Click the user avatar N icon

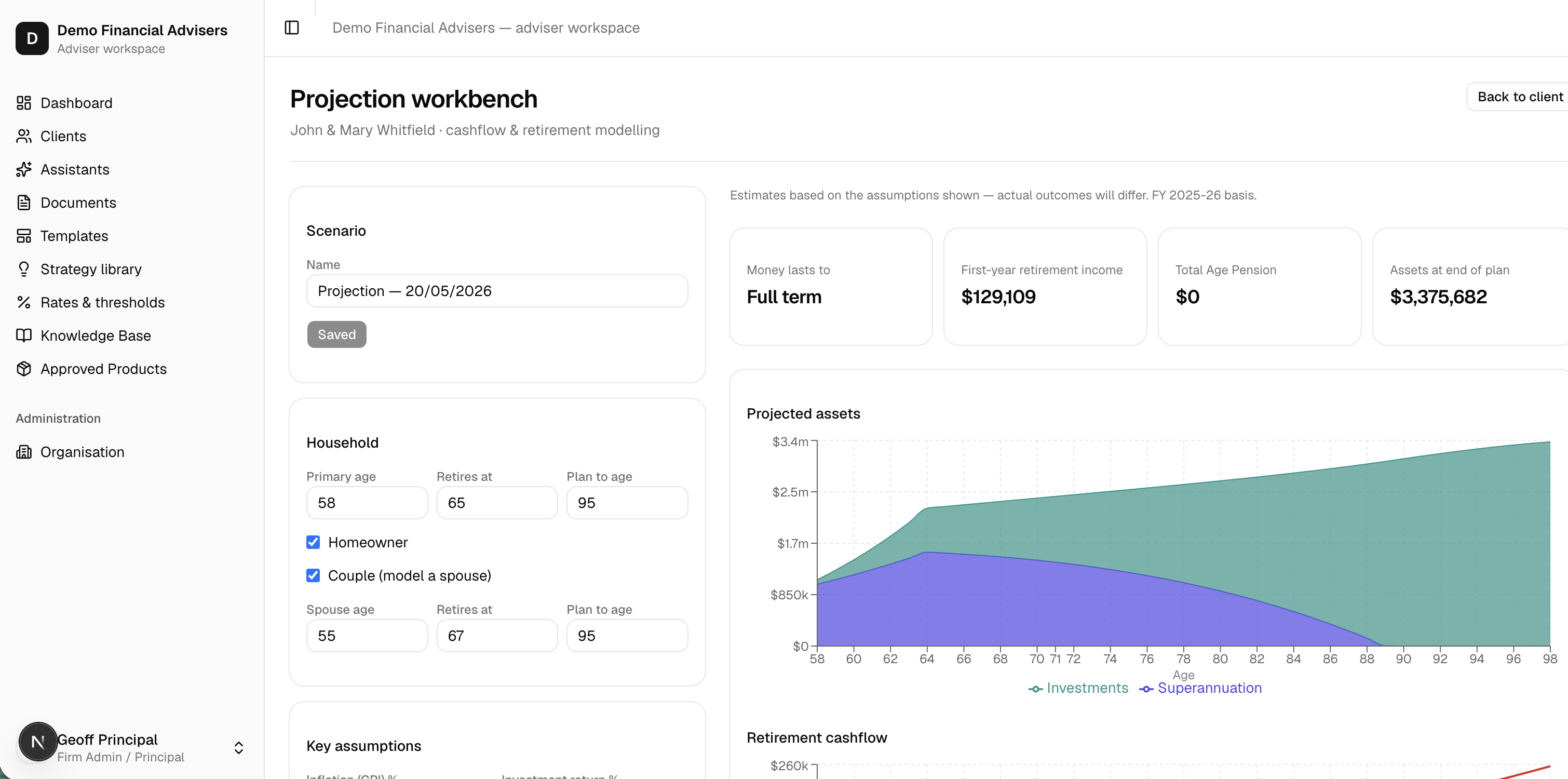(x=38, y=742)
